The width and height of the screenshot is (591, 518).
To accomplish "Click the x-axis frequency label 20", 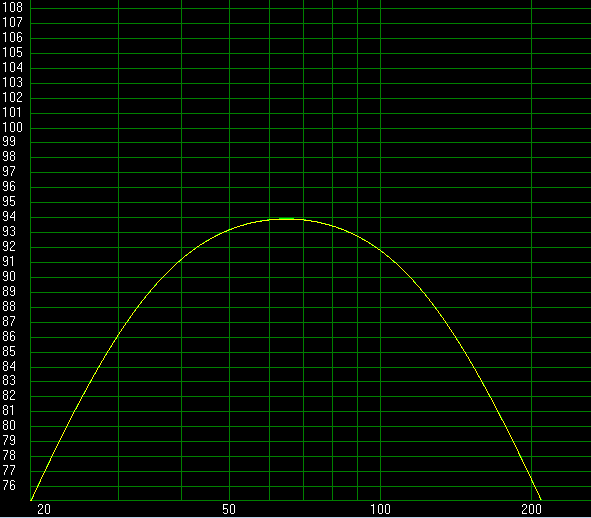I will pos(44,509).
